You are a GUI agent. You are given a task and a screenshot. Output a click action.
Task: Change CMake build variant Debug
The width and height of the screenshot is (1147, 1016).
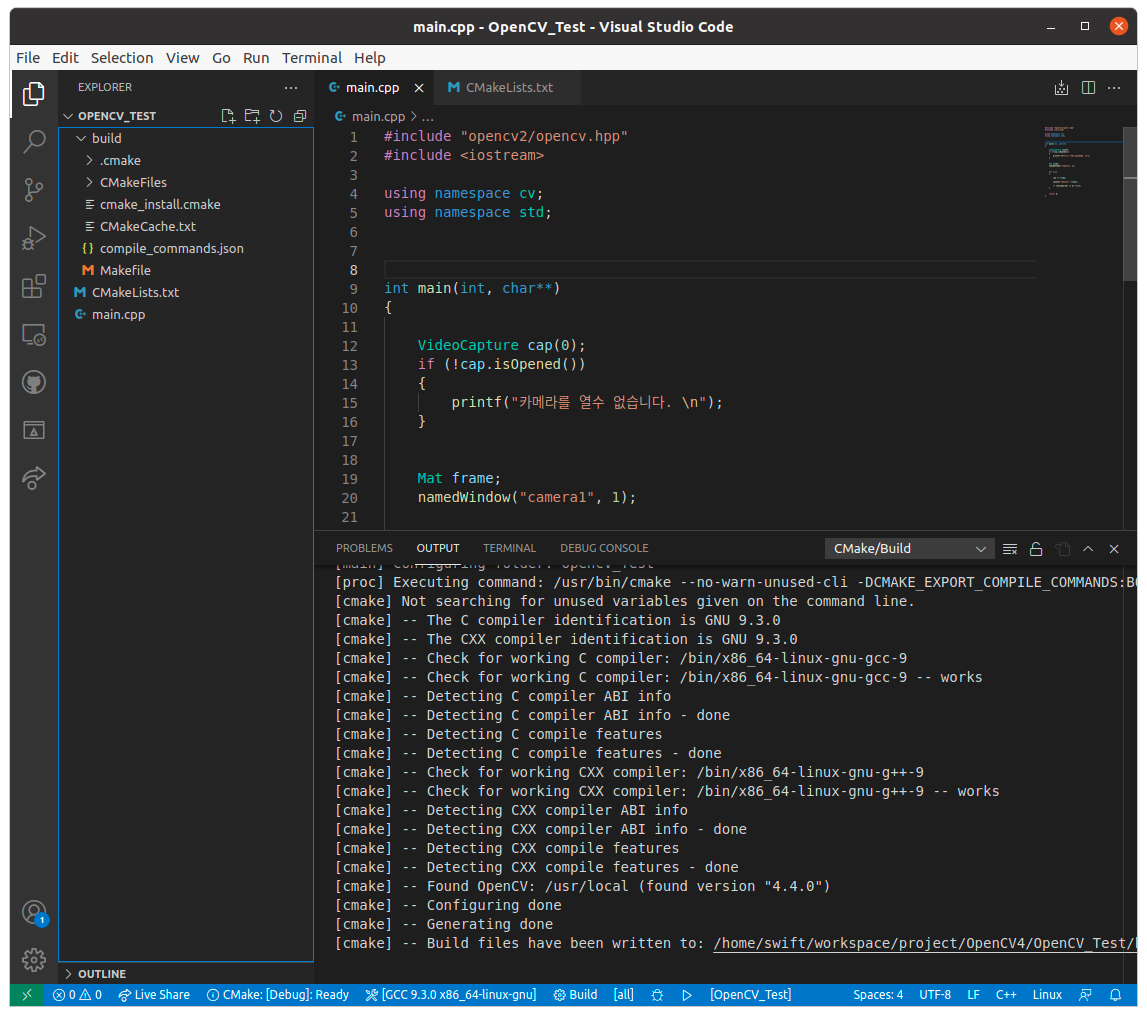pyautogui.click(x=278, y=995)
